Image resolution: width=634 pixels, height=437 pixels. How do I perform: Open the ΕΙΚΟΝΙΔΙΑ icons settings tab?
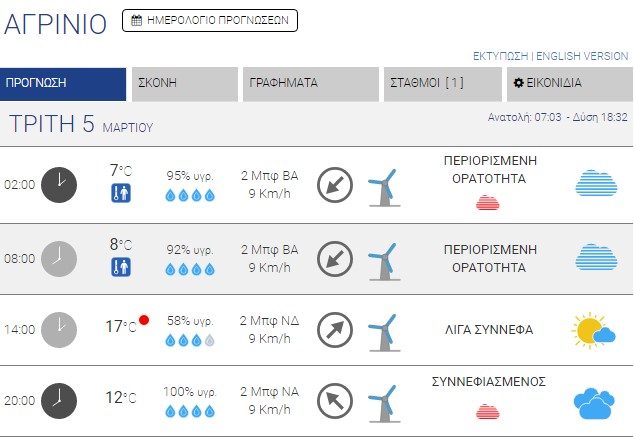565,84
